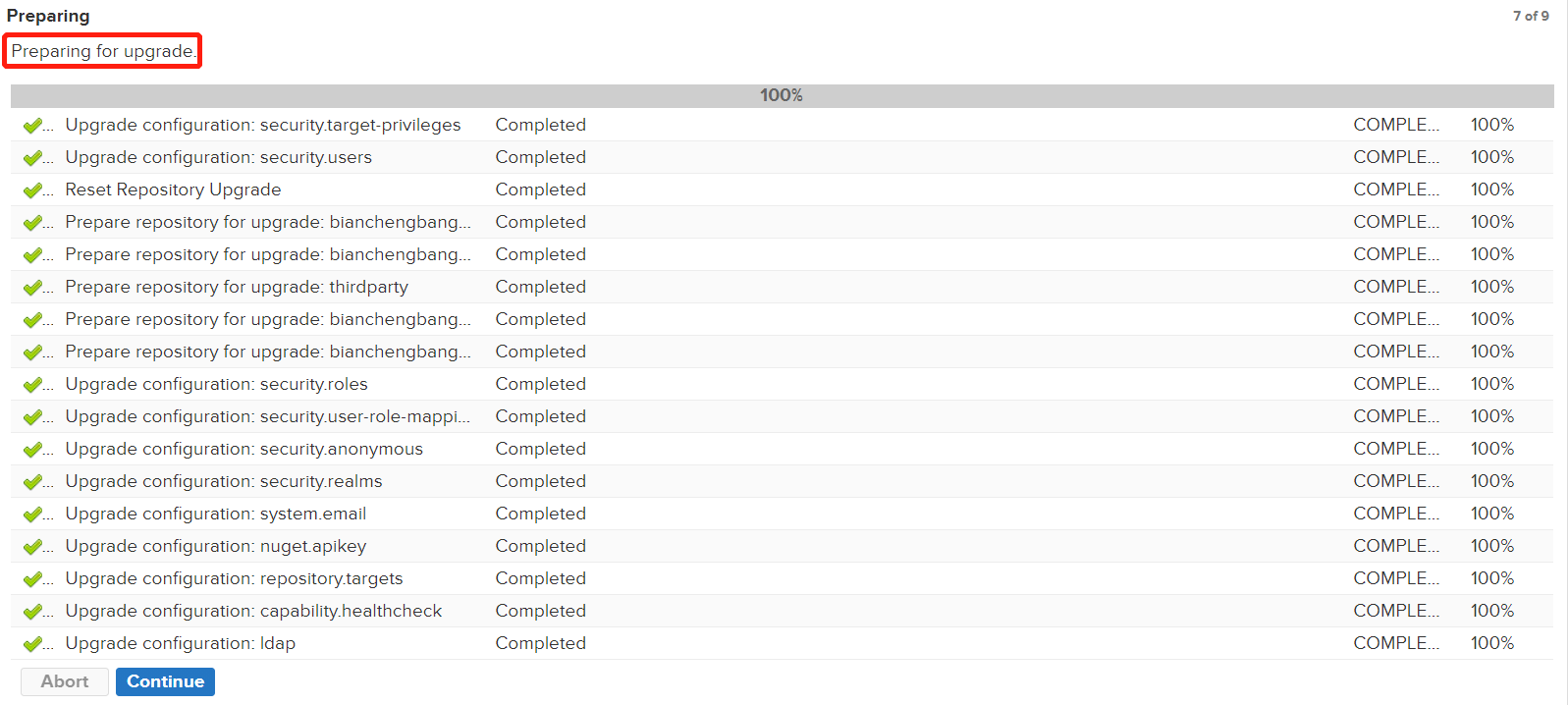Click the Completed status for ldap row
This screenshot has height=705, width=1568.
[540, 643]
